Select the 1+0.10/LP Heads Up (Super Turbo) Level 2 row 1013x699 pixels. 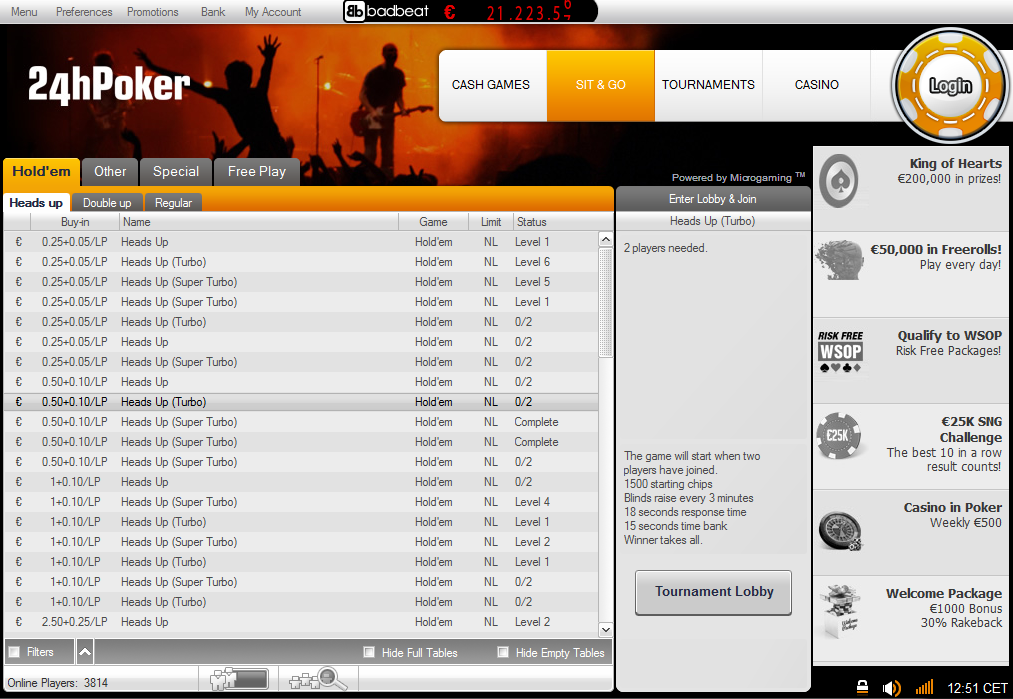[x=301, y=542]
